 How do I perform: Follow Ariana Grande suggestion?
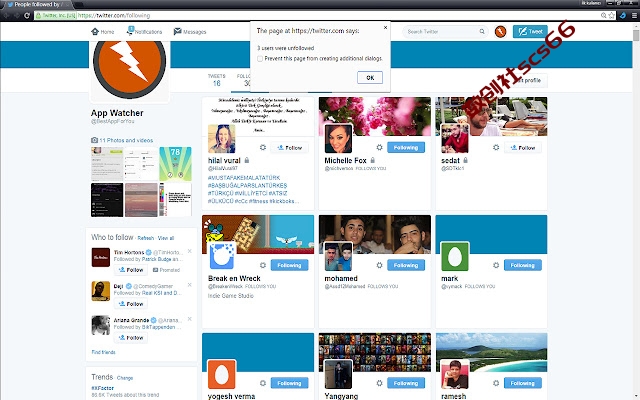131,338
